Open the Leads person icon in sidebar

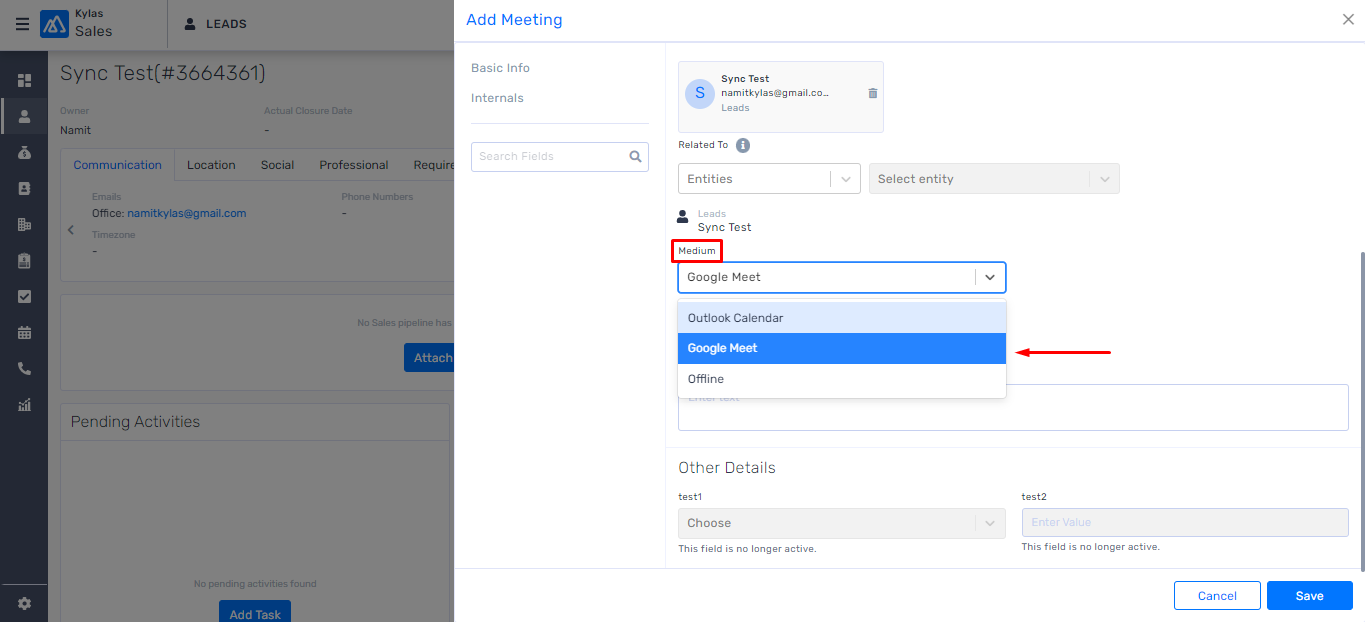[x=24, y=116]
